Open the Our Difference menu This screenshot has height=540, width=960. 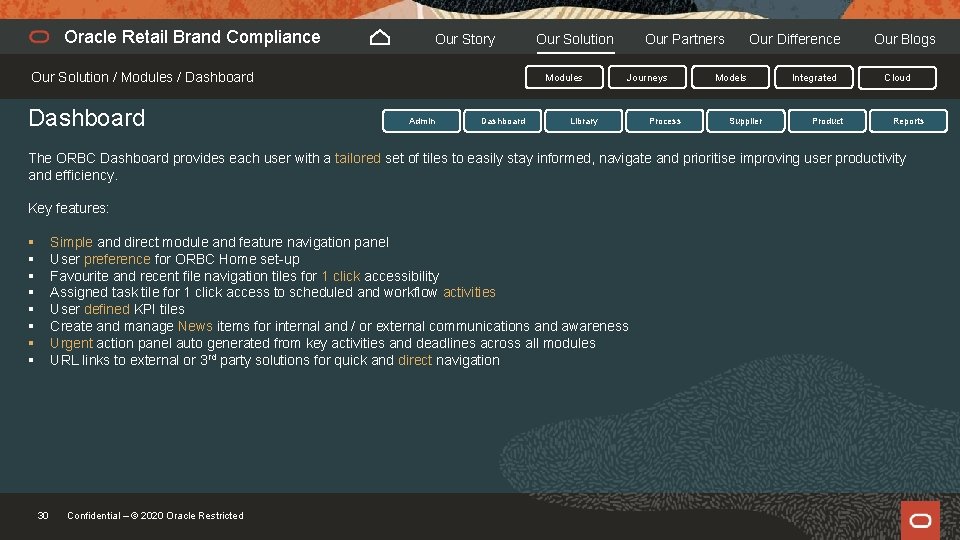click(795, 39)
